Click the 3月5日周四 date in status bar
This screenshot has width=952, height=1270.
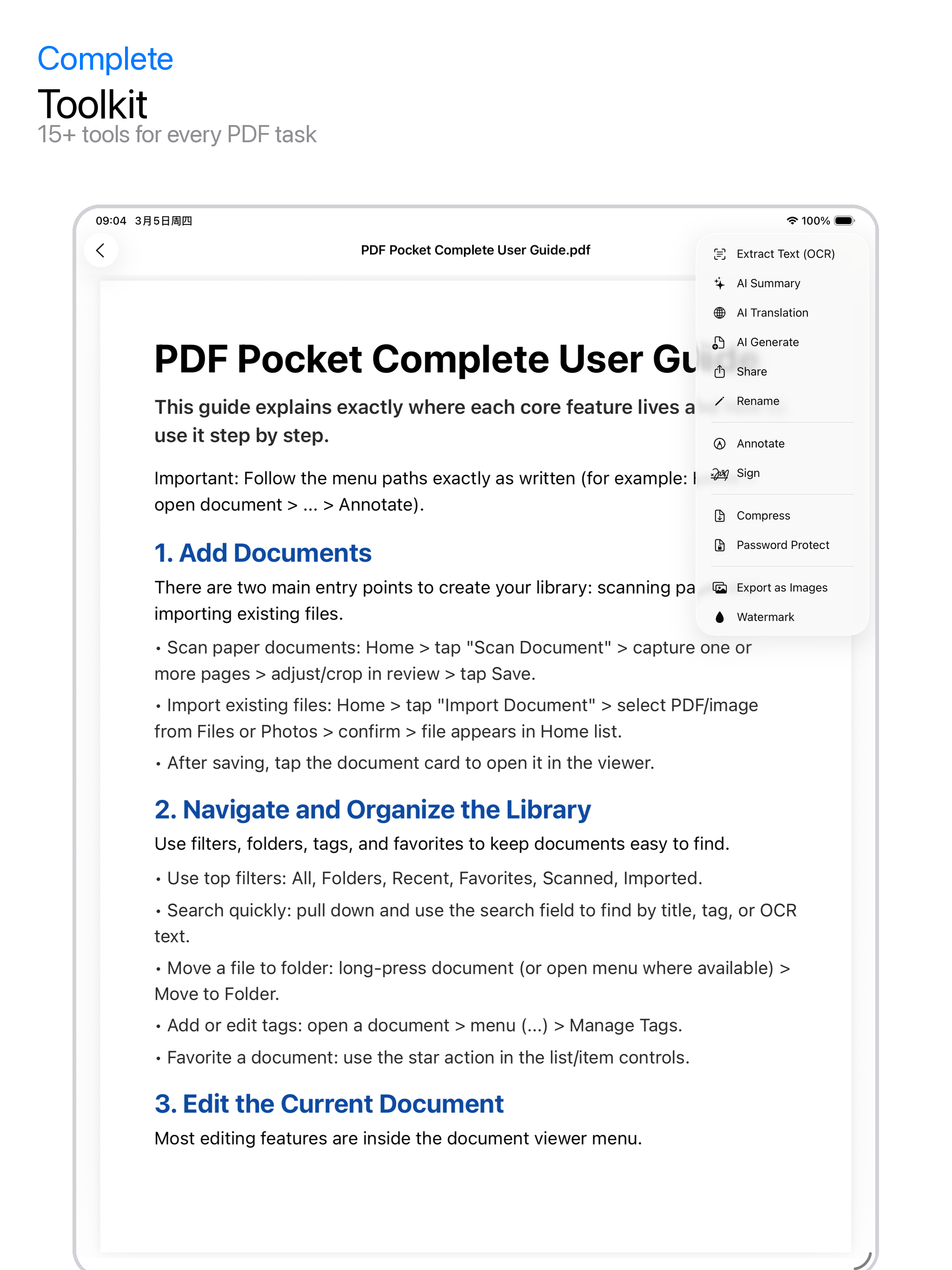164,221
